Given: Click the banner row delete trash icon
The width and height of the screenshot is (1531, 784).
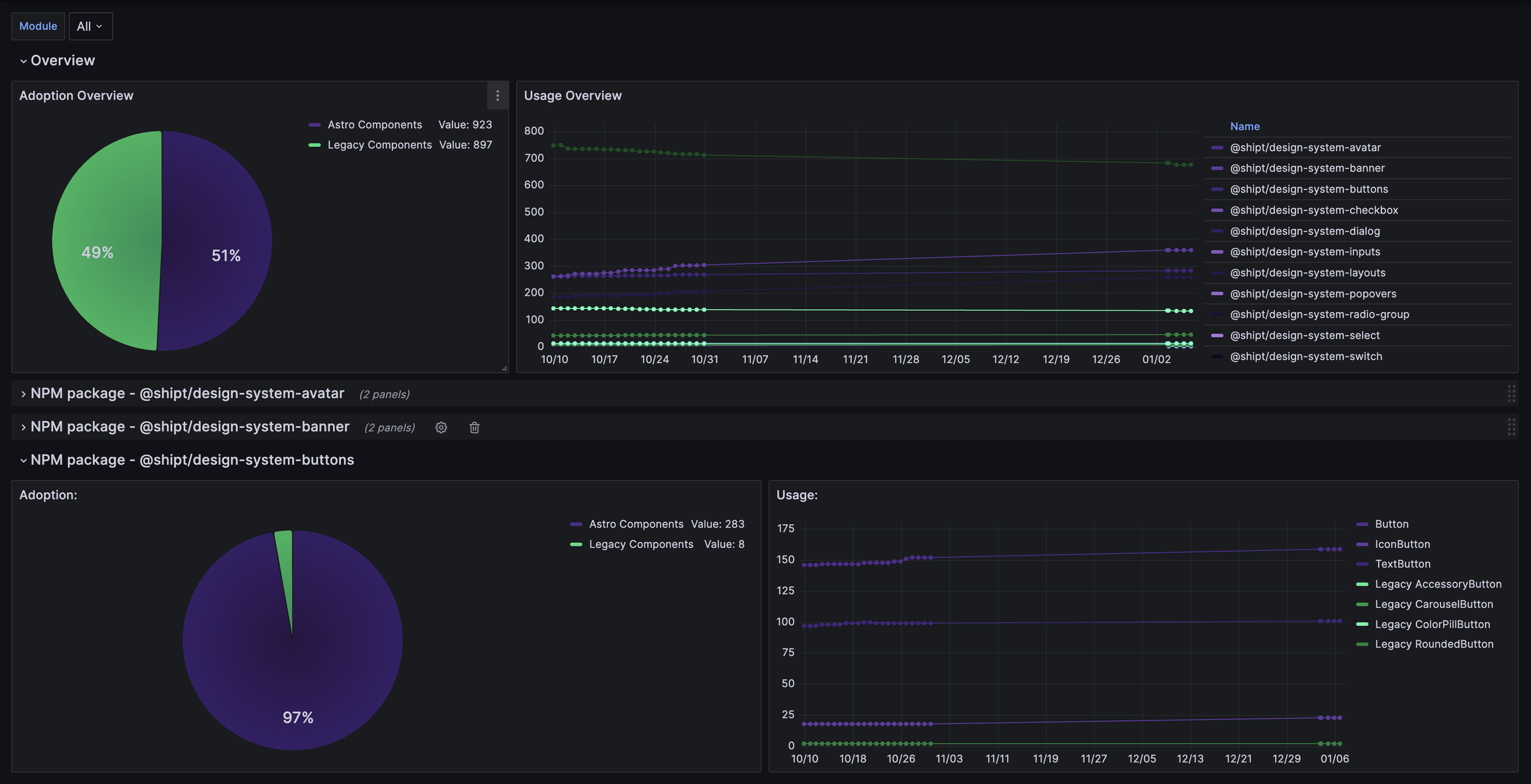Looking at the screenshot, I should point(474,428).
